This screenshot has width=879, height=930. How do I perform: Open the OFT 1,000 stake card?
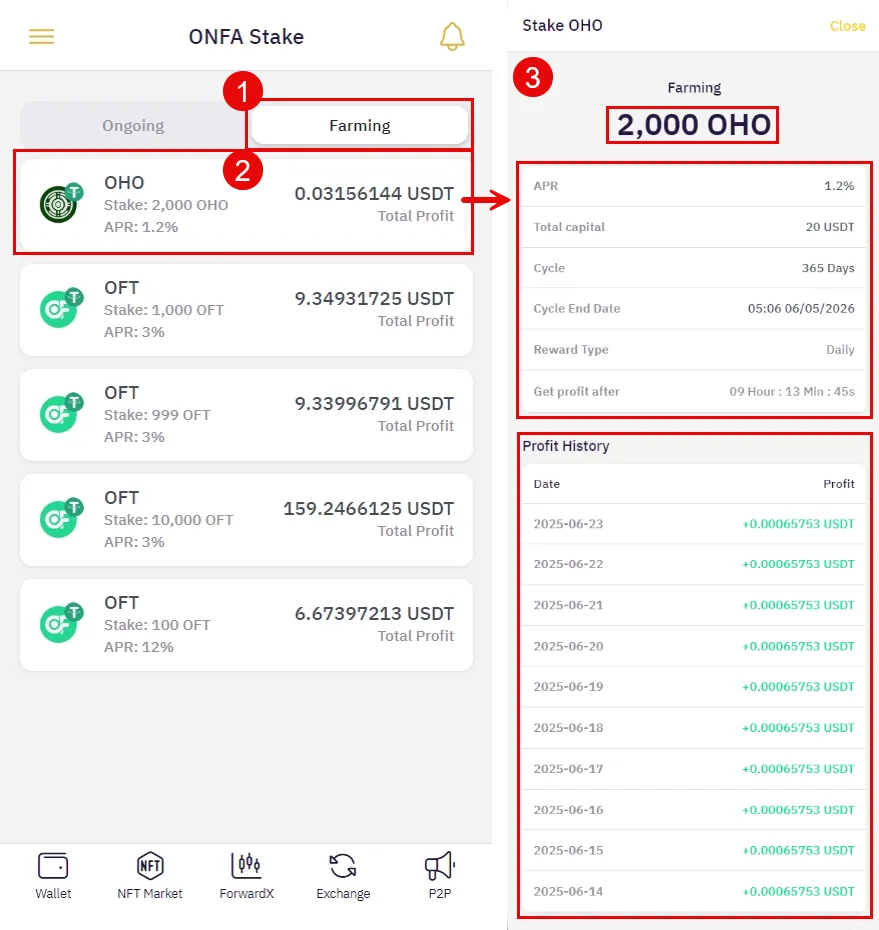tap(246, 310)
